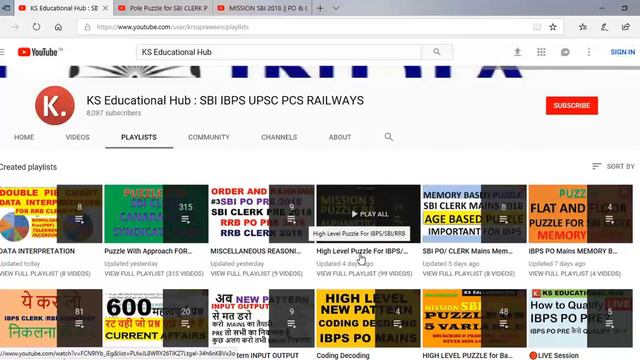The width and height of the screenshot is (640, 360).
Task: Click the add notes pen icon
Action: tap(604, 27)
